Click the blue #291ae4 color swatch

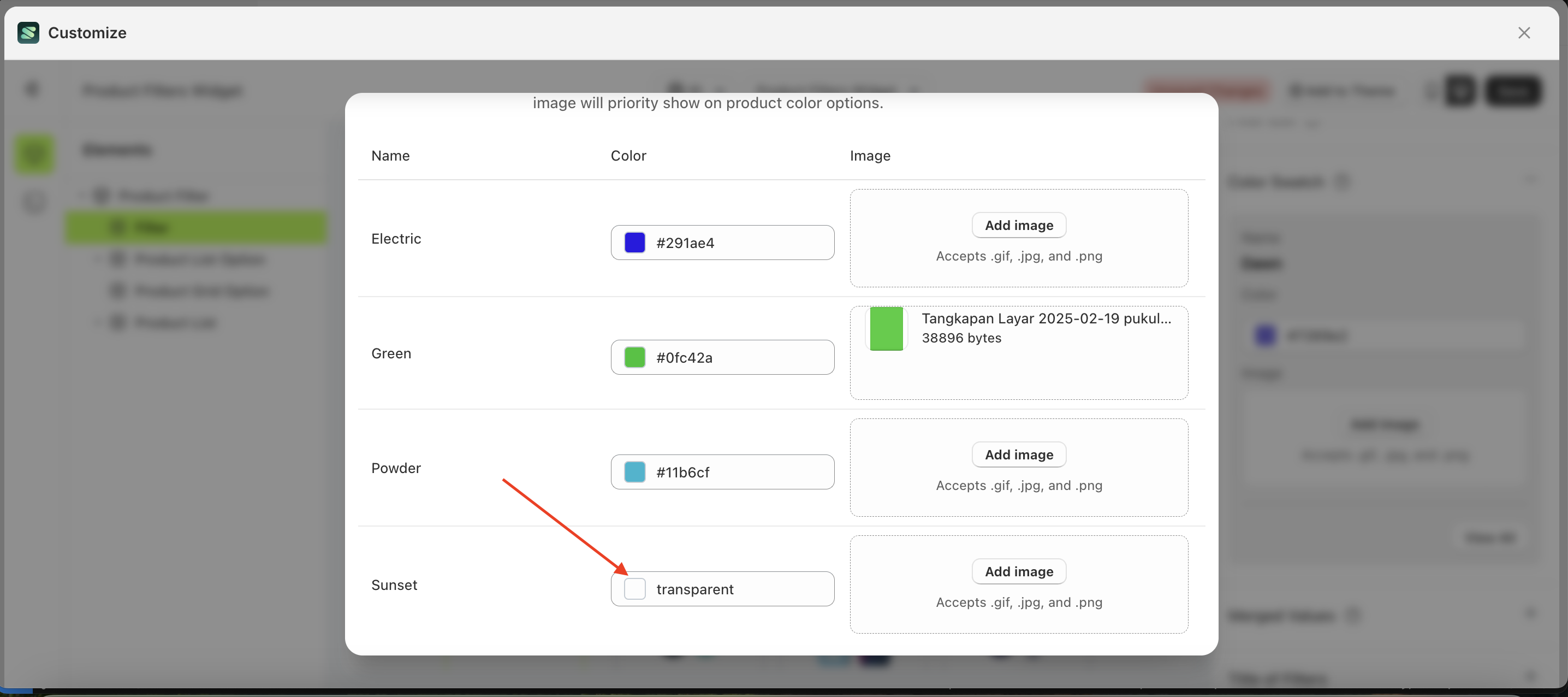pyautogui.click(x=634, y=242)
